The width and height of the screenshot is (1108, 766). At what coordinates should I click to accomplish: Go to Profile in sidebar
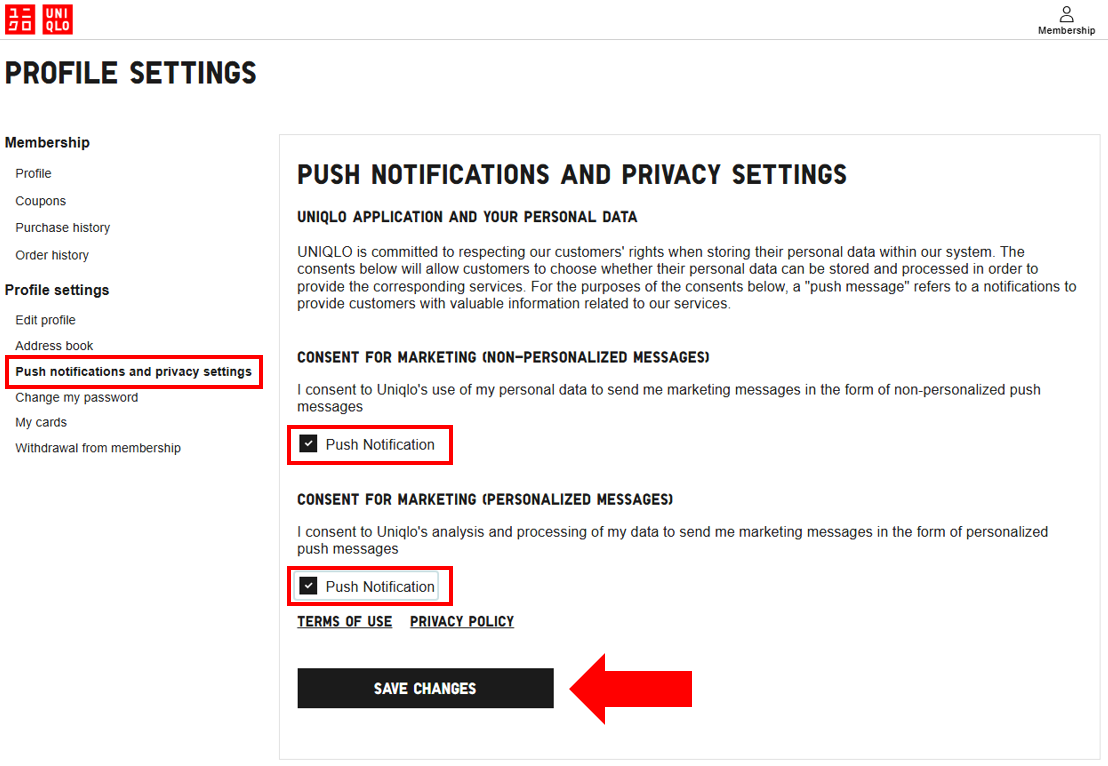click(33, 173)
